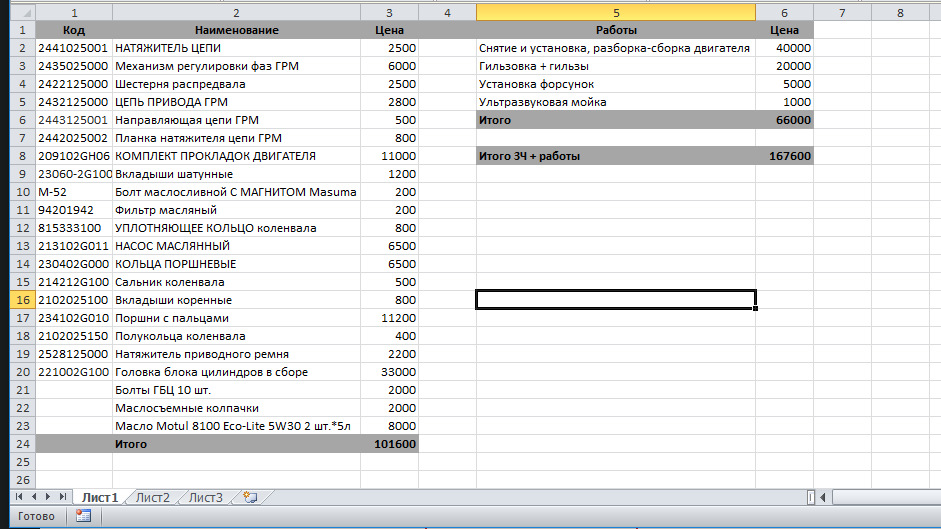Select works price cell 40000
This screenshot has width=941, height=529.
784,48
